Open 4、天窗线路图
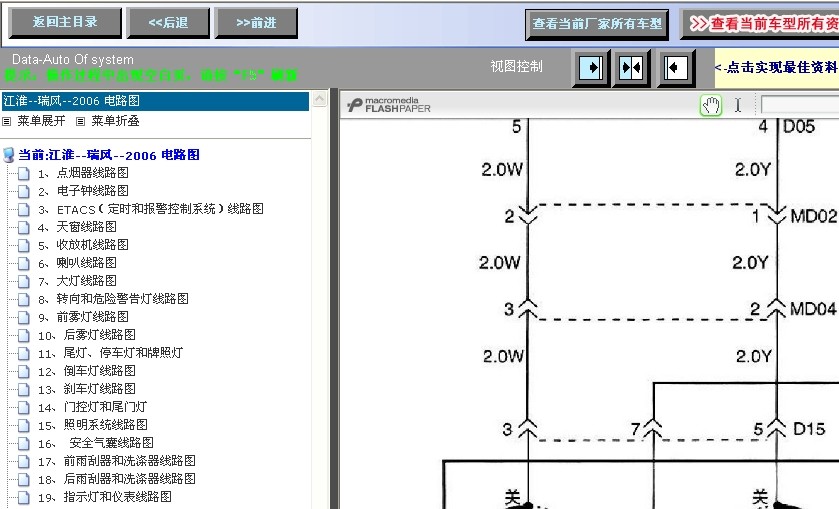This screenshot has width=839, height=509. (77, 227)
